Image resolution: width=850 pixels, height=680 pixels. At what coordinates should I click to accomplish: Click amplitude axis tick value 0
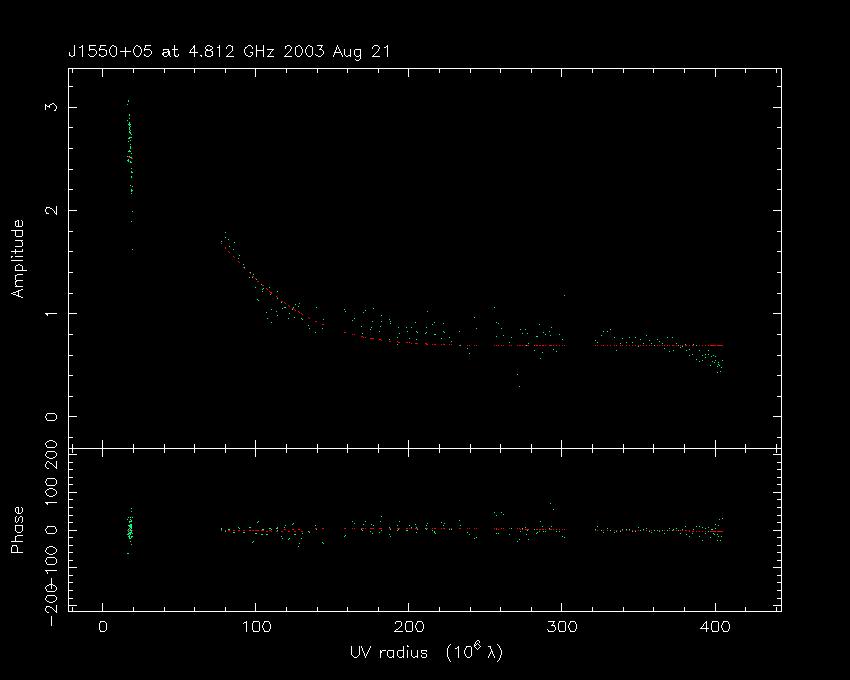[51, 416]
